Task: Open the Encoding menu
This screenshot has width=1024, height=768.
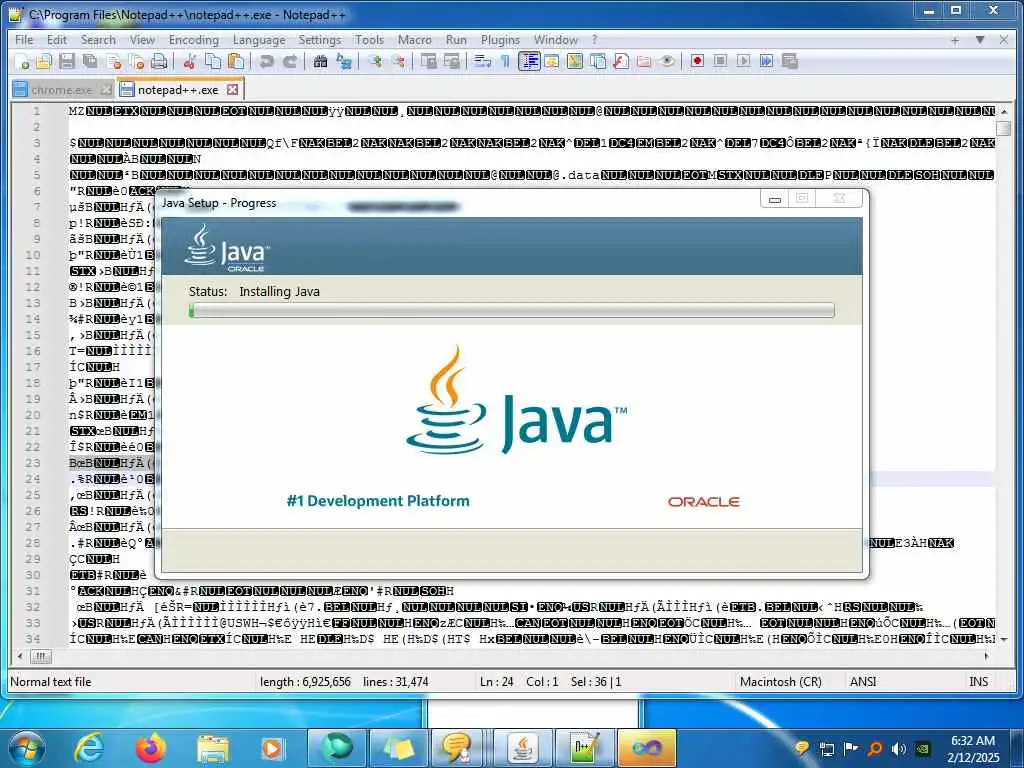Action: click(194, 40)
